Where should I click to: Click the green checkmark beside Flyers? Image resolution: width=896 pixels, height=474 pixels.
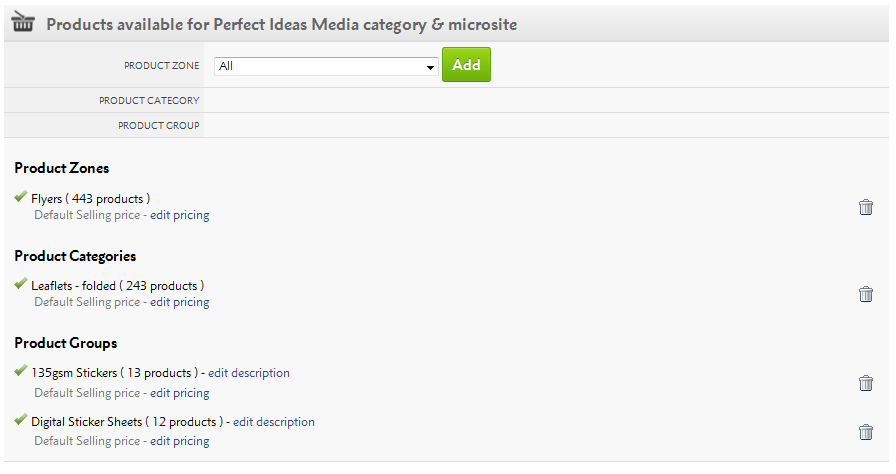click(x=21, y=197)
